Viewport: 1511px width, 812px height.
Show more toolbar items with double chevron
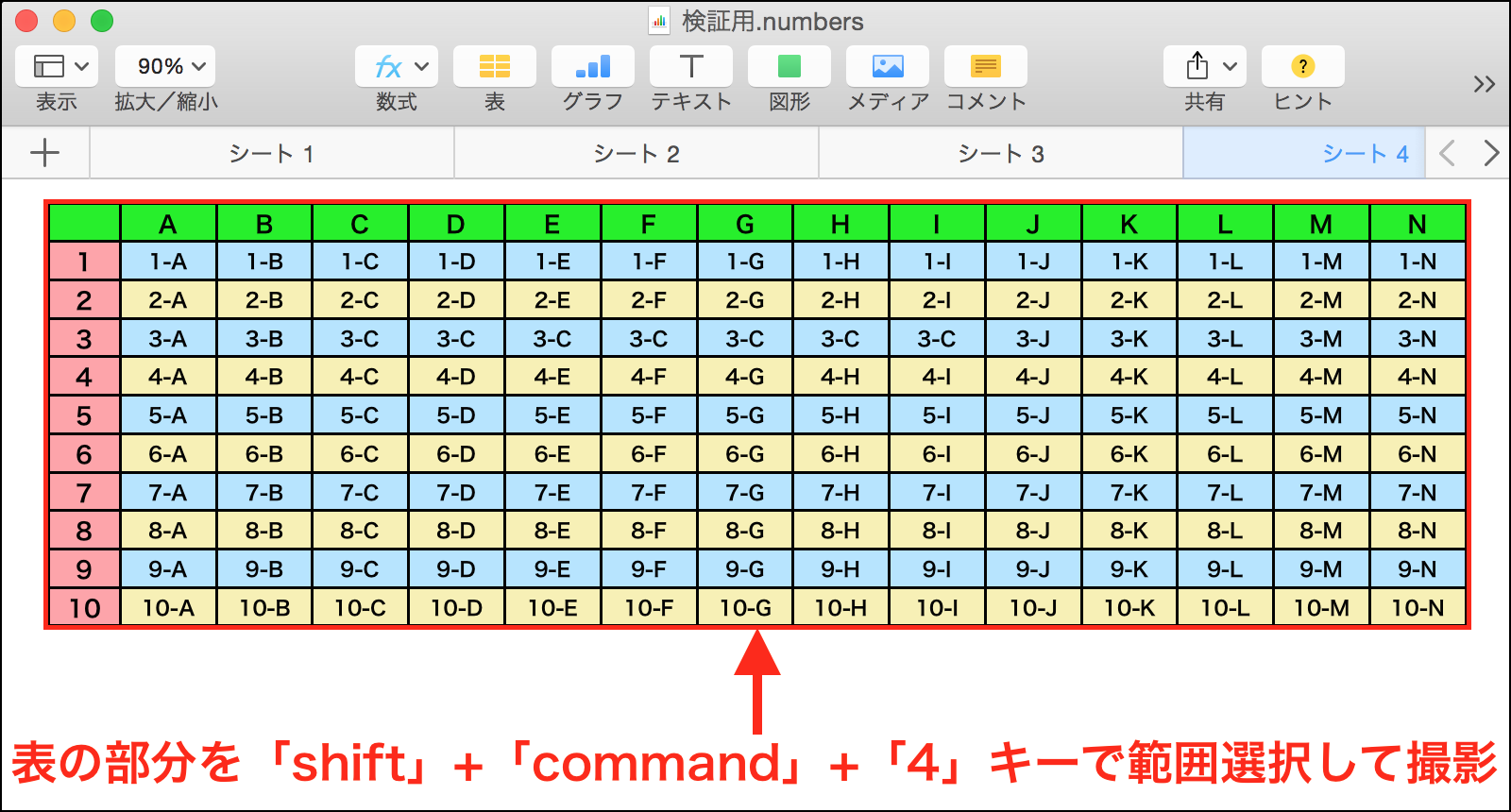1485,84
